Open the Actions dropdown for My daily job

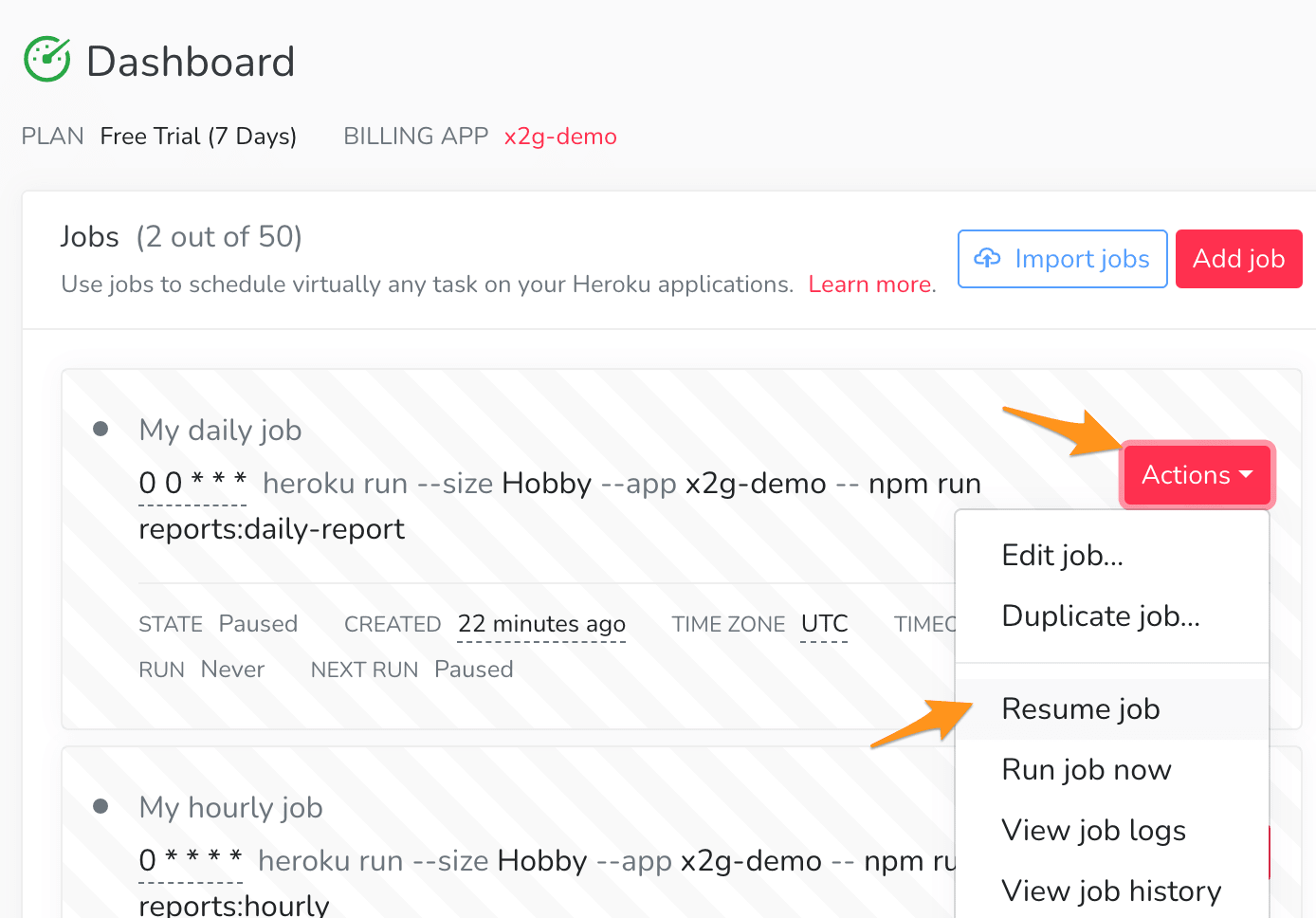[1197, 474]
